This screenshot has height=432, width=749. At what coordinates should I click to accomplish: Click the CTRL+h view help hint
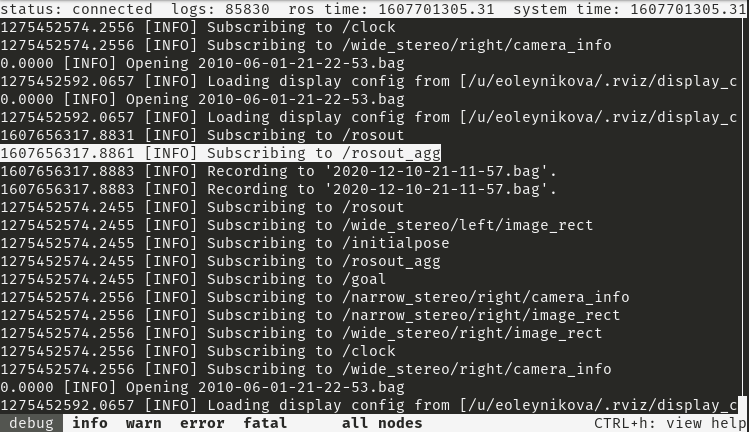tap(670, 423)
